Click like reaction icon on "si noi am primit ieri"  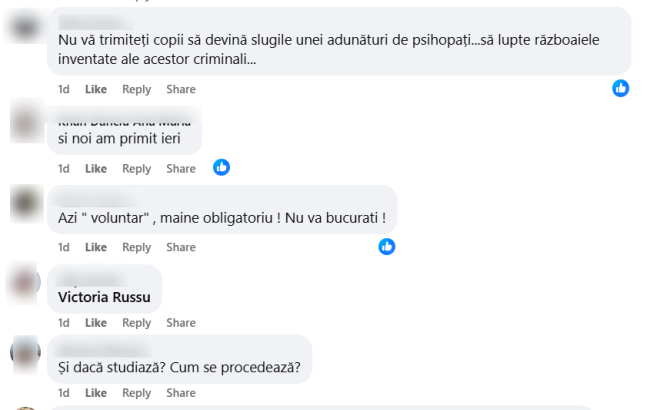coord(222,167)
